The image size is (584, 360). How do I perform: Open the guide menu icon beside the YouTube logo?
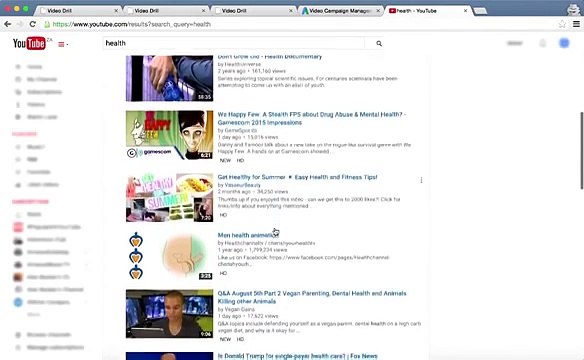click(62, 44)
